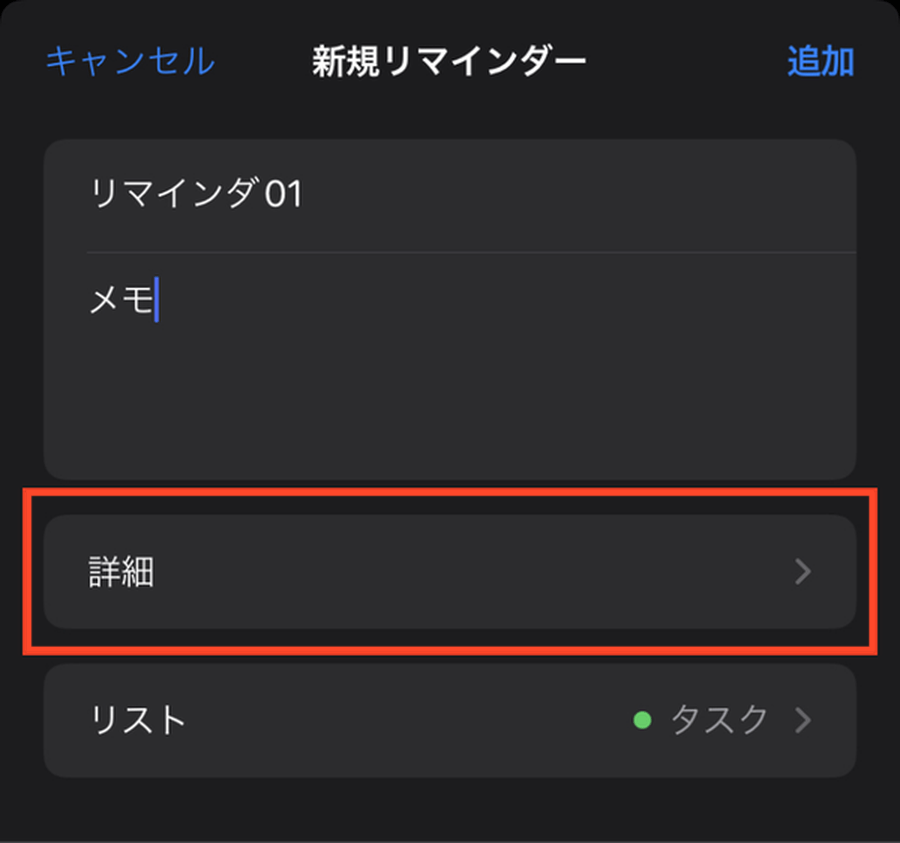Click the chevron next to タスク

click(803, 720)
